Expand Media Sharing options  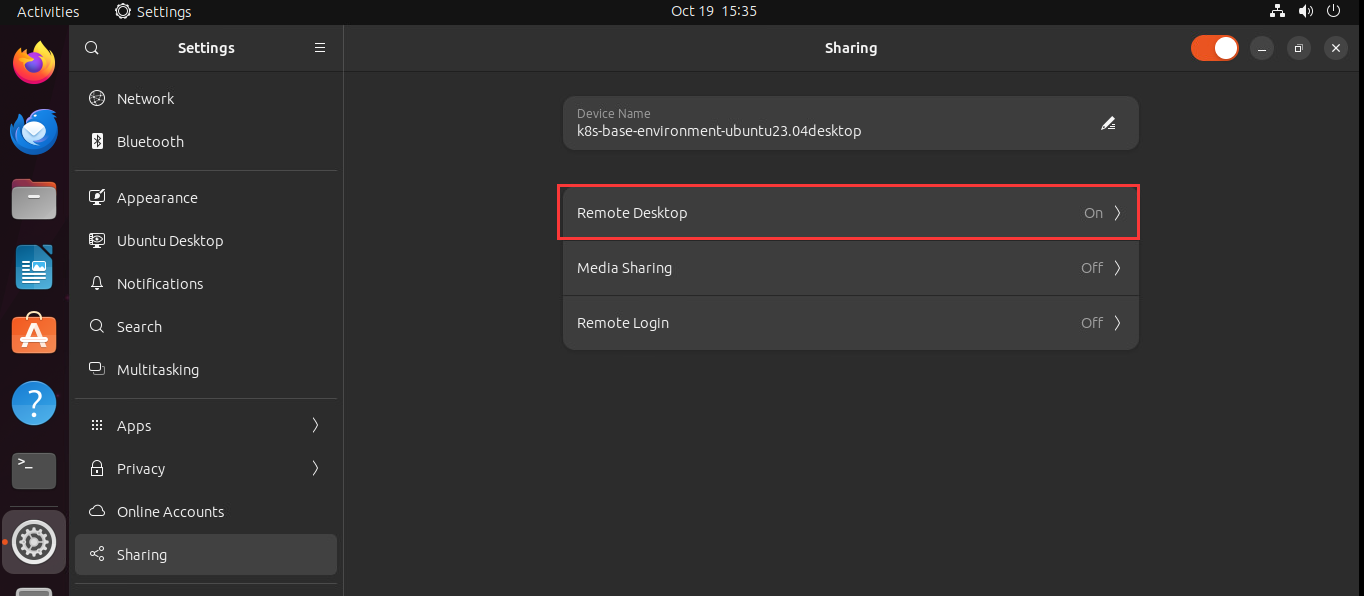(x=850, y=268)
